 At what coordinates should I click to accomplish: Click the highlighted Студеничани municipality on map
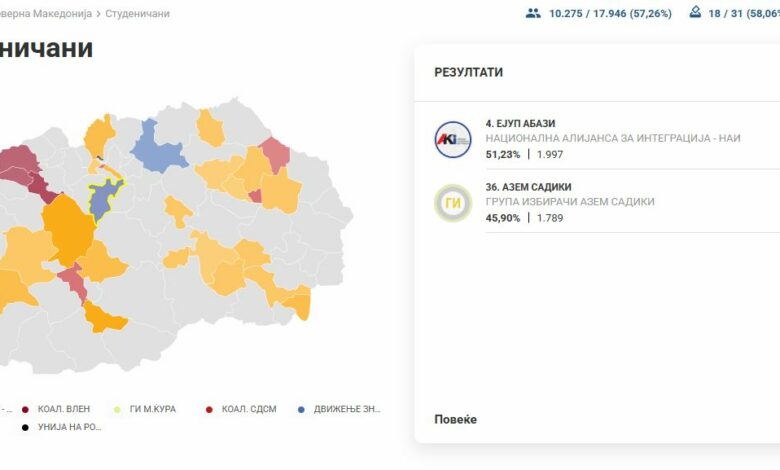click(x=103, y=198)
